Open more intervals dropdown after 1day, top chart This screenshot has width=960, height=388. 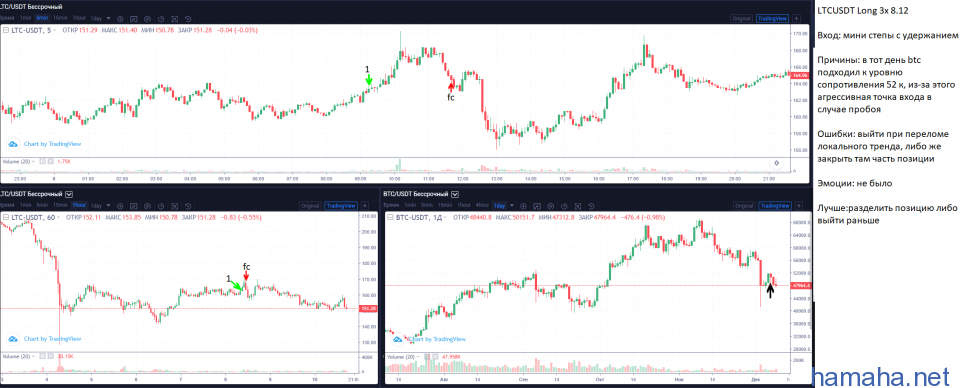pyautogui.click(x=108, y=18)
